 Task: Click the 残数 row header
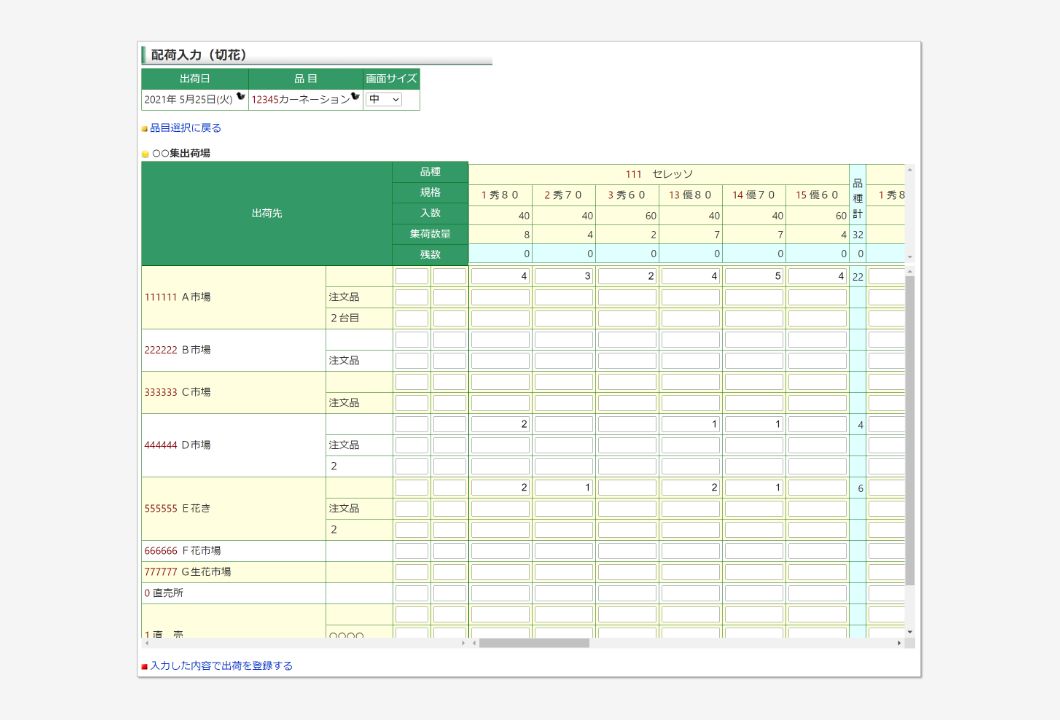point(430,255)
